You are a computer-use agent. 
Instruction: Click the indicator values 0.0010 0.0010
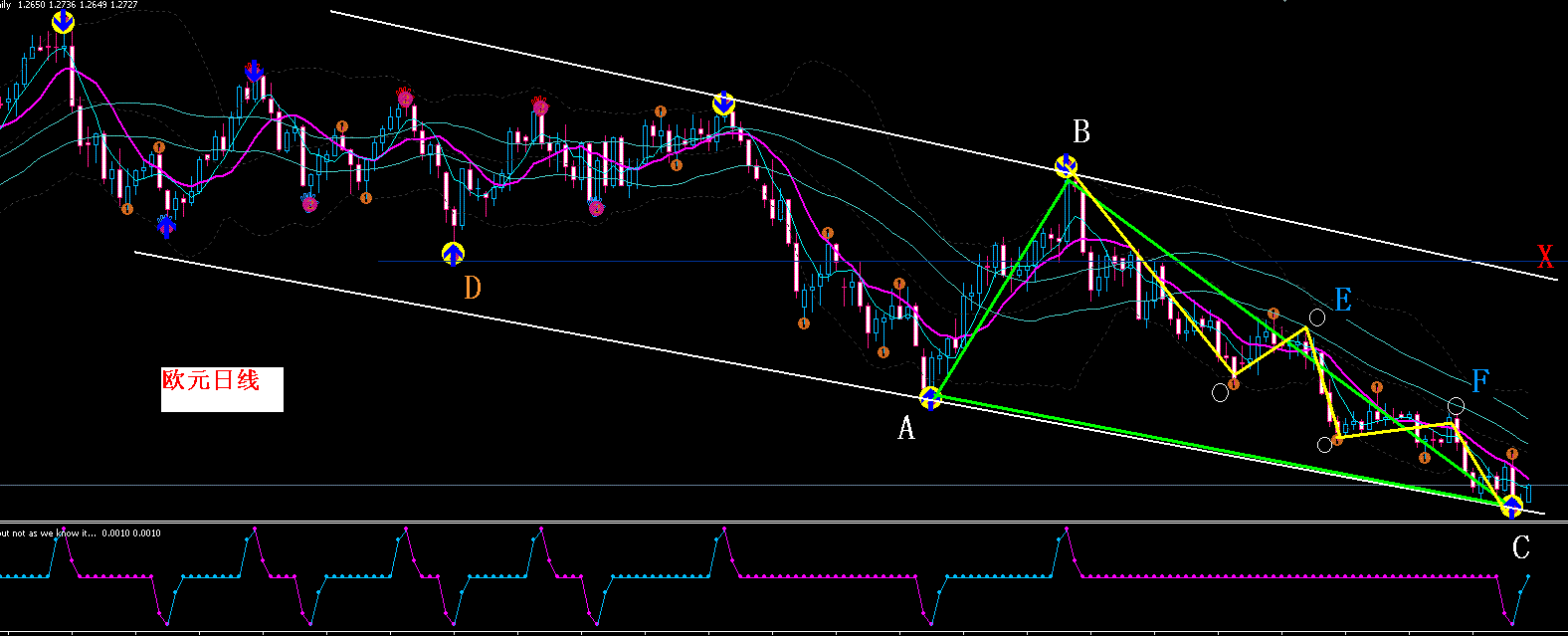click(133, 532)
